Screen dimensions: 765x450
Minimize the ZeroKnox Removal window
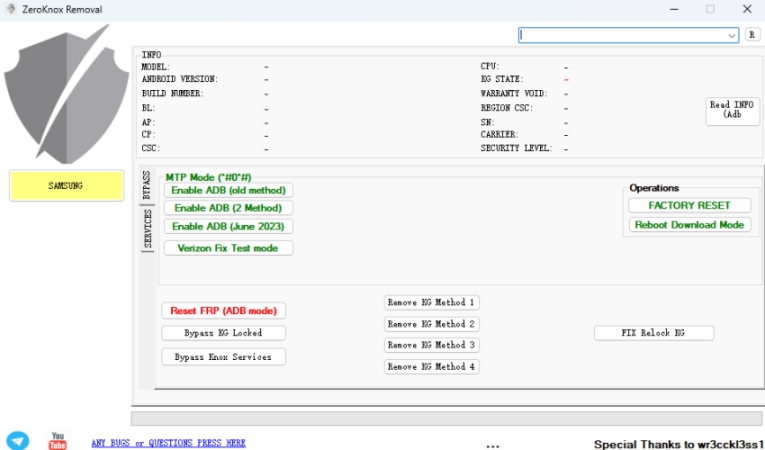tap(674, 9)
